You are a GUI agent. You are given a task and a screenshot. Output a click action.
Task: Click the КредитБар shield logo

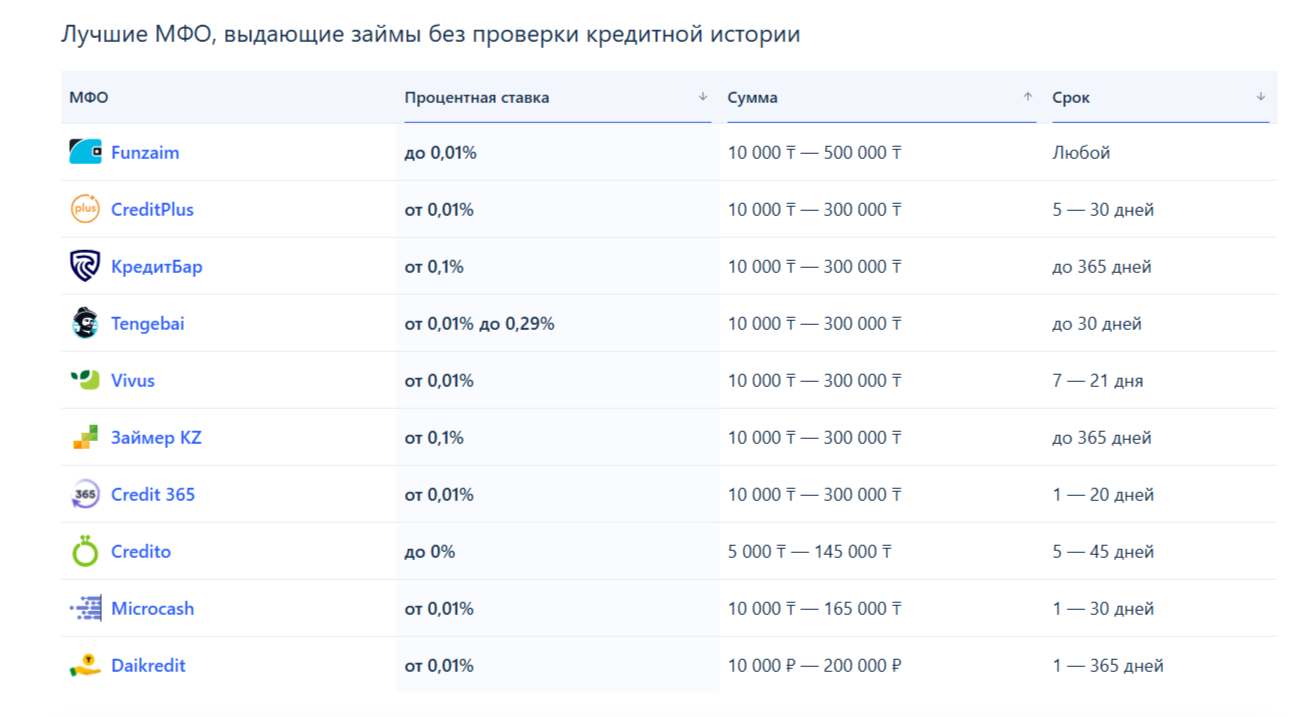(x=85, y=267)
